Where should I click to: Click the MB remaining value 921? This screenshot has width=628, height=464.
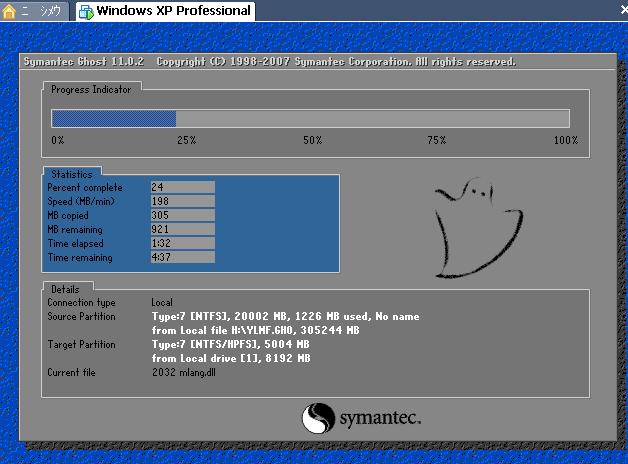click(183, 229)
